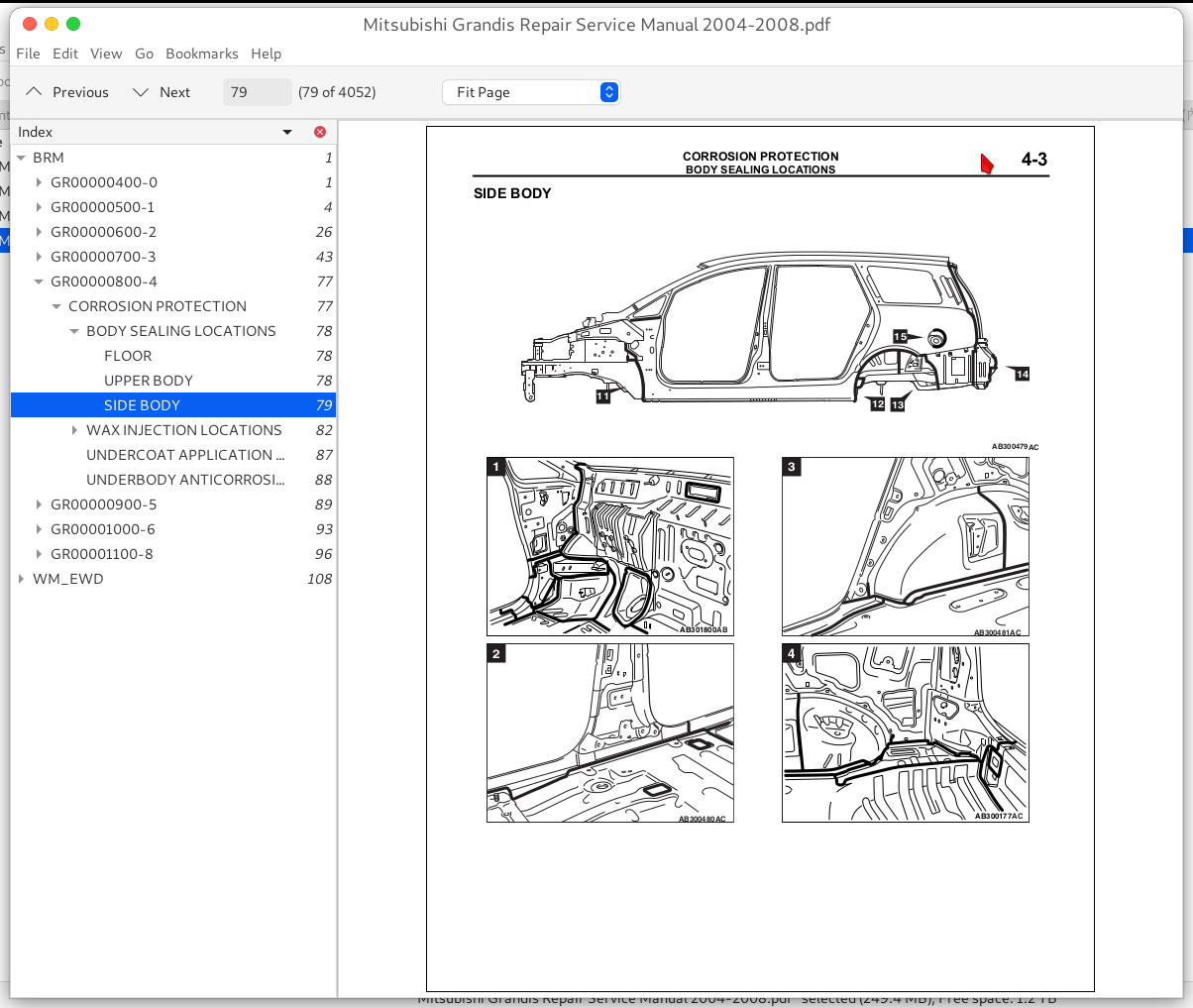Collapse the CORROSION PROTECTION node

click(56, 306)
